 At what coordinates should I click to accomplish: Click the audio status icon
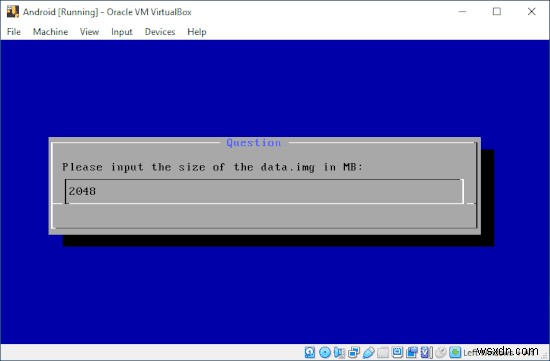click(339, 352)
